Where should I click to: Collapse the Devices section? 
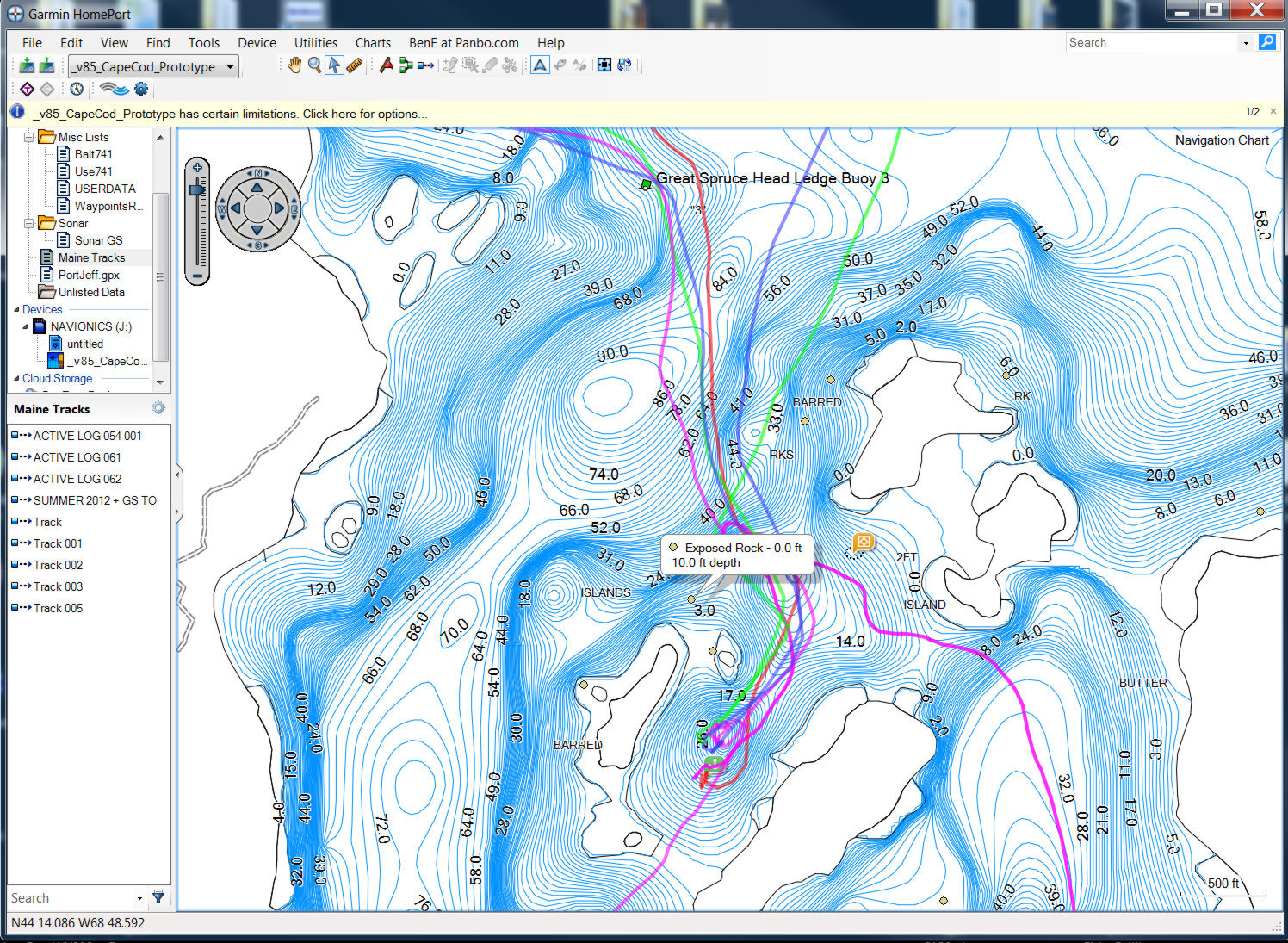[x=16, y=309]
